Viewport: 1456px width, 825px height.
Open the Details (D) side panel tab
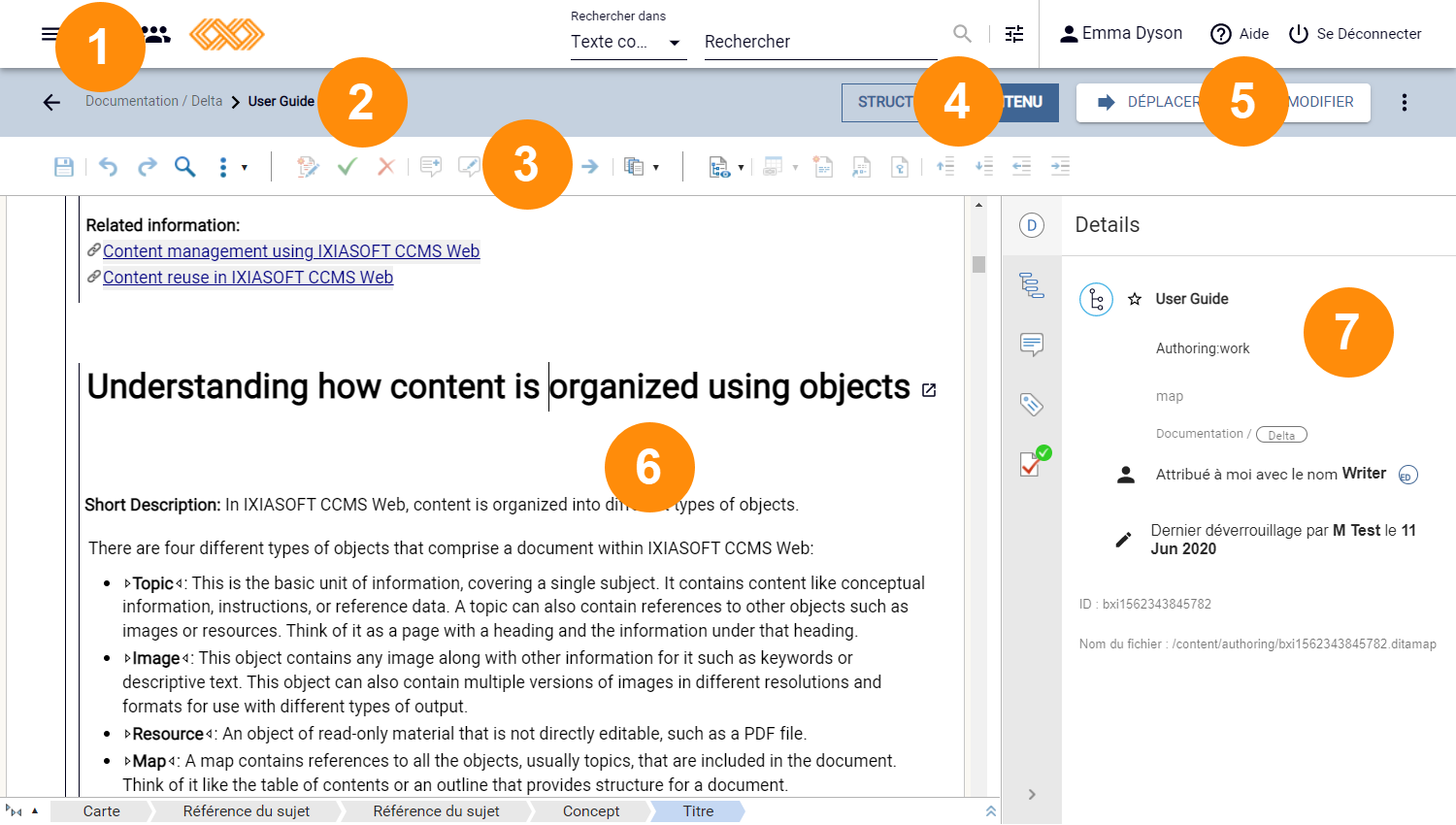[1031, 225]
